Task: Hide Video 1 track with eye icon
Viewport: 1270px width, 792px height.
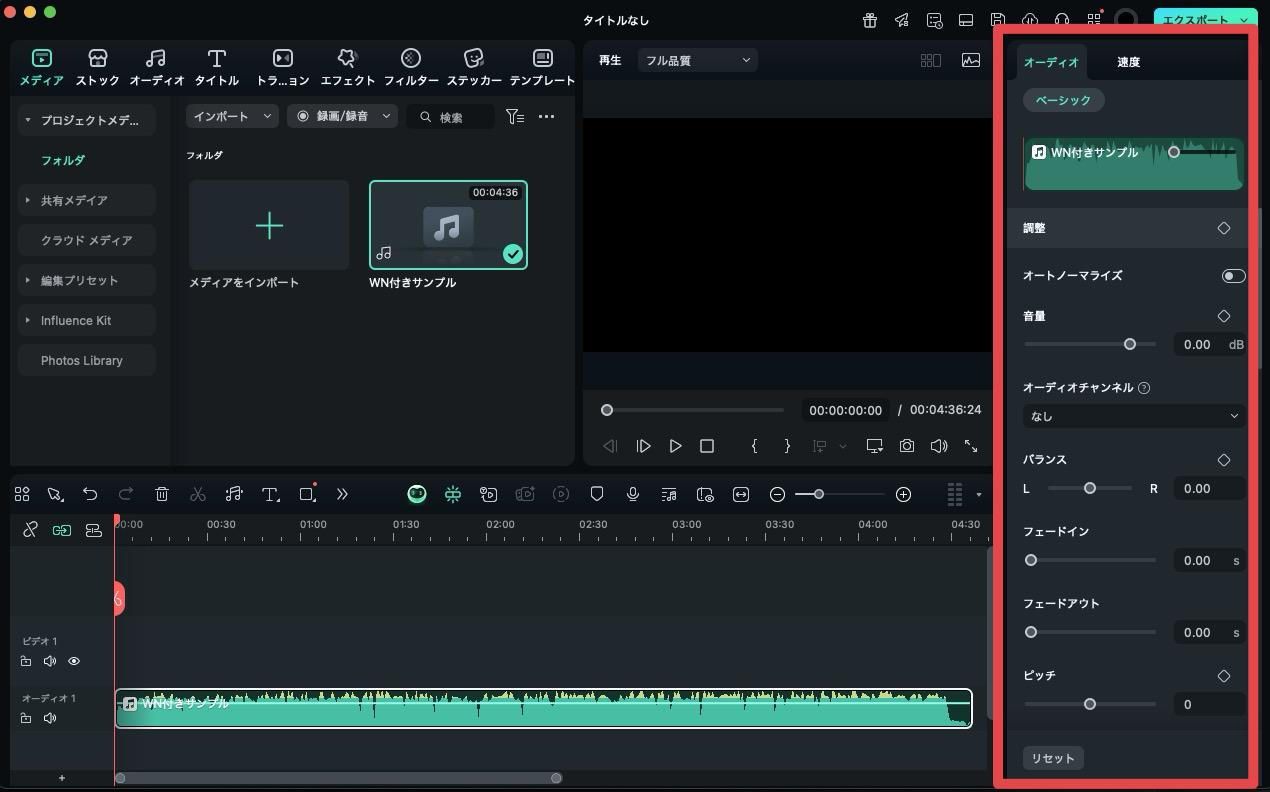Action: click(74, 661)
